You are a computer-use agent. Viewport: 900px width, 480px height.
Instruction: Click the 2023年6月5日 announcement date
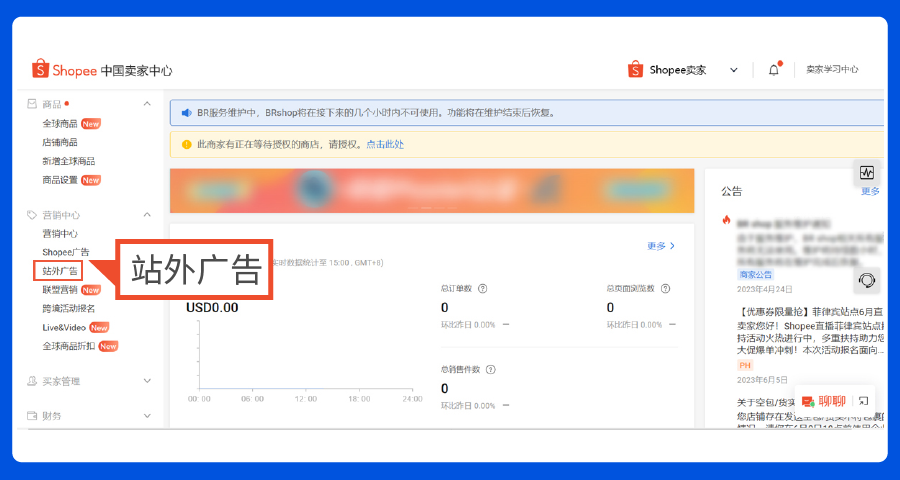pos(762,380)
